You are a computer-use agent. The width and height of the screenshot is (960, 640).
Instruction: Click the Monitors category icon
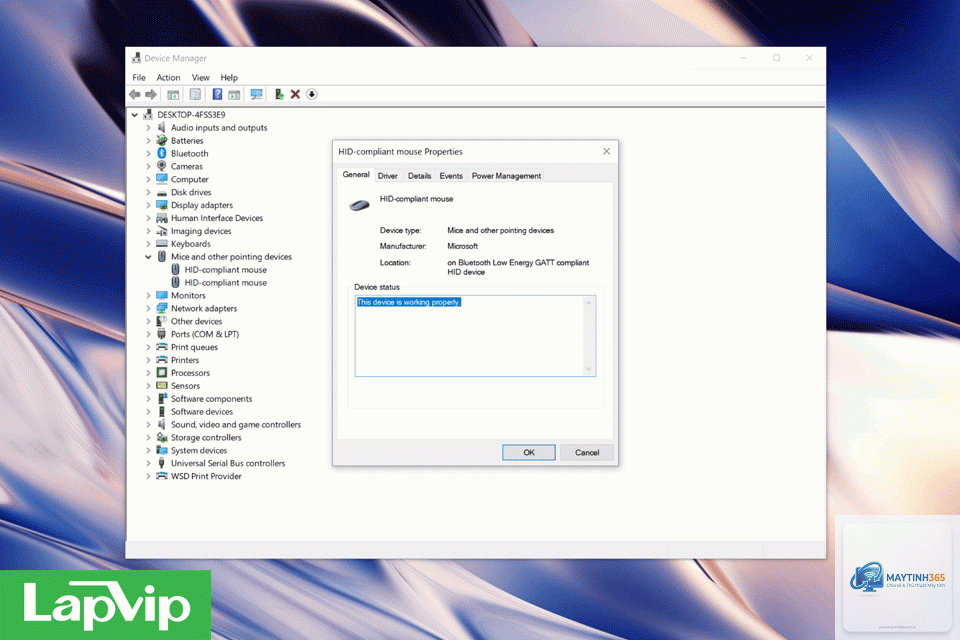tap(162, 295)
